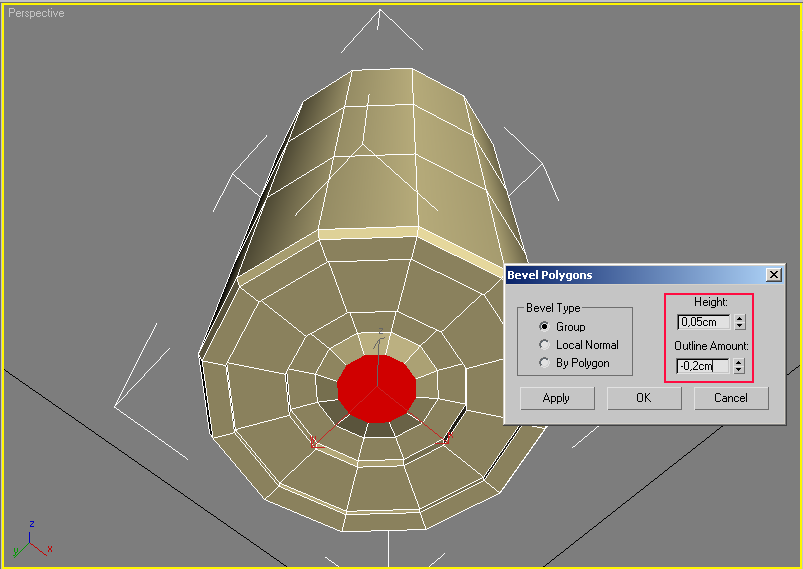
Task: Click the Perspective viewport label
Action: [36, 13]
